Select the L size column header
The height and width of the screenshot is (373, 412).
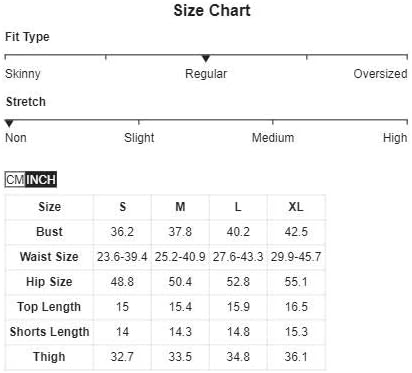coord(238,207)
